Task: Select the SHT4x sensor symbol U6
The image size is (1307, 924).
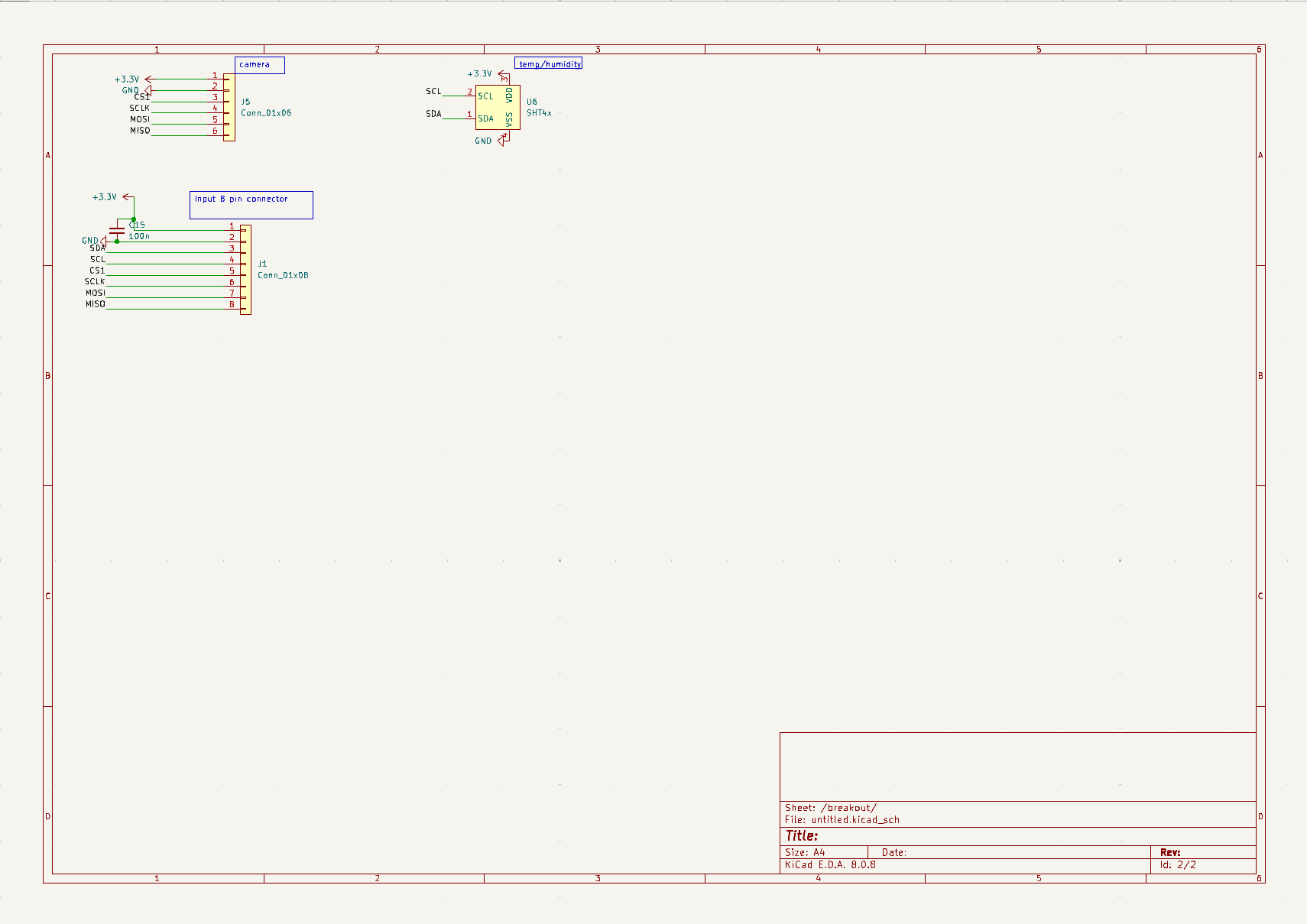Action: pyautogui.click(x=497, y=107)
